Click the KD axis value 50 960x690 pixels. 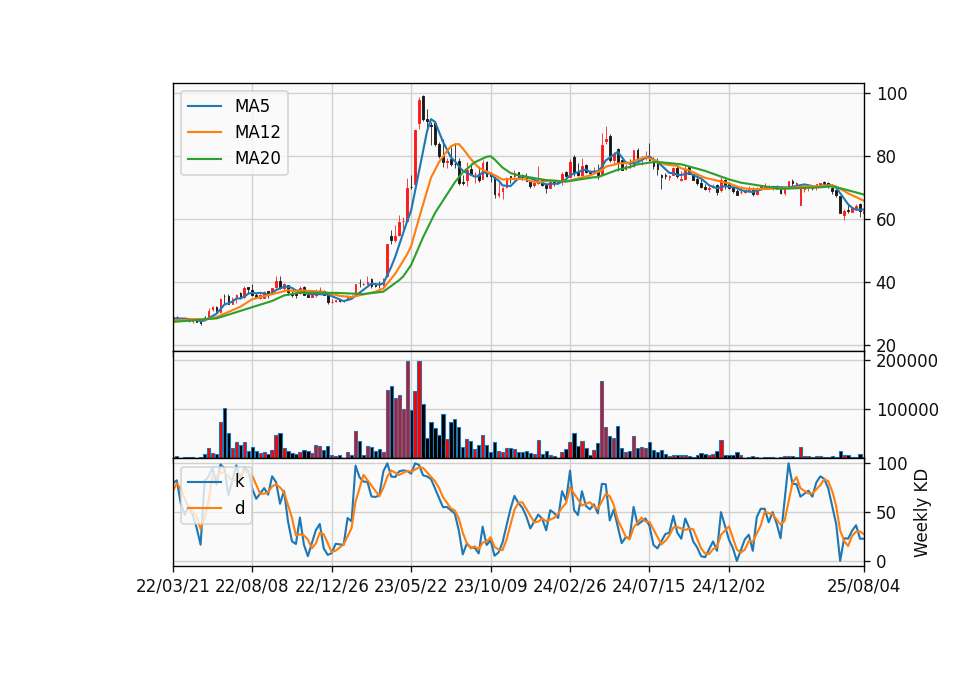coord(887,513)
